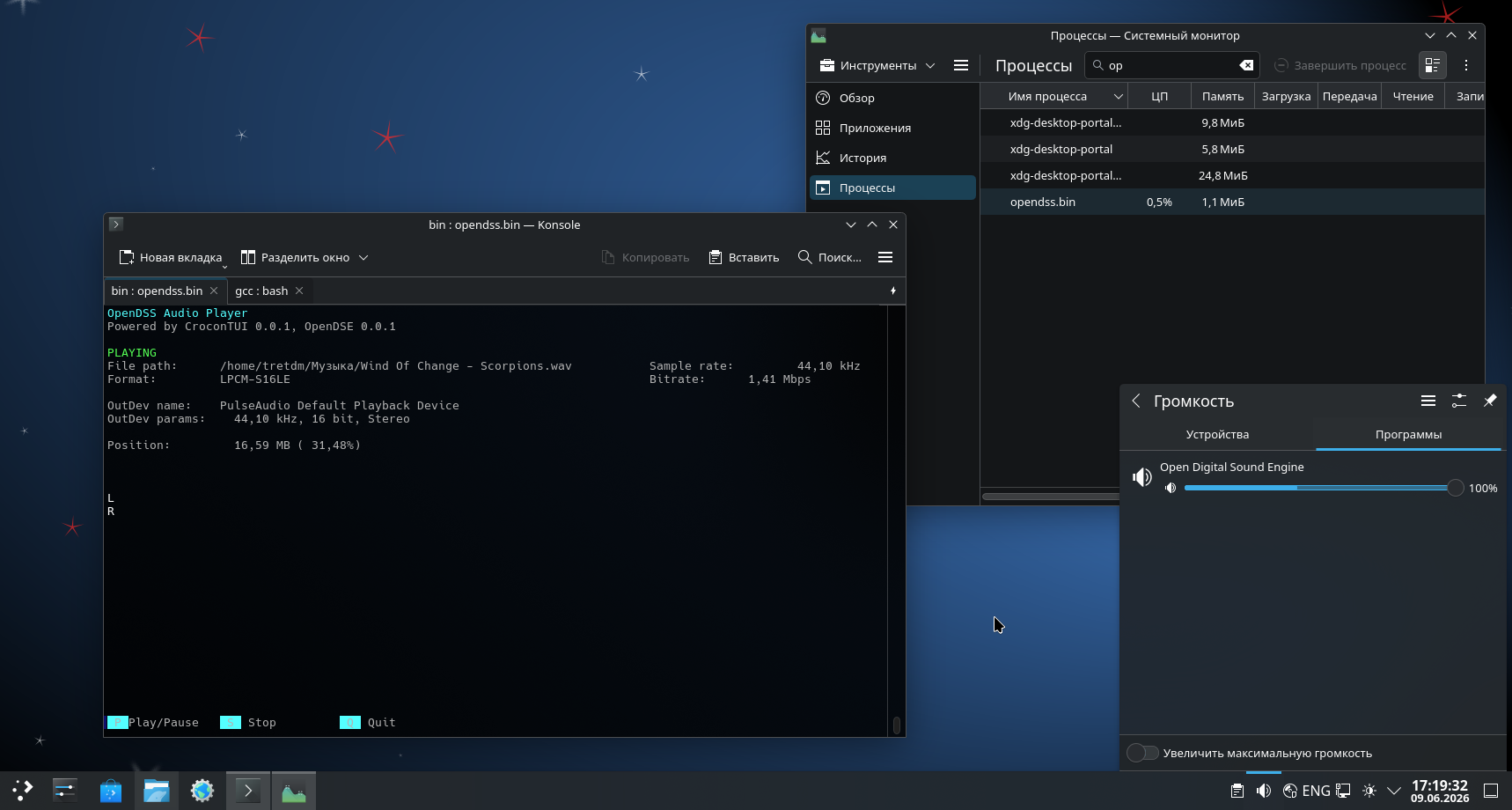Viewport: 1512px width, 810px height.
Task: Click System Monitor window icon
Action: (818, 36)
